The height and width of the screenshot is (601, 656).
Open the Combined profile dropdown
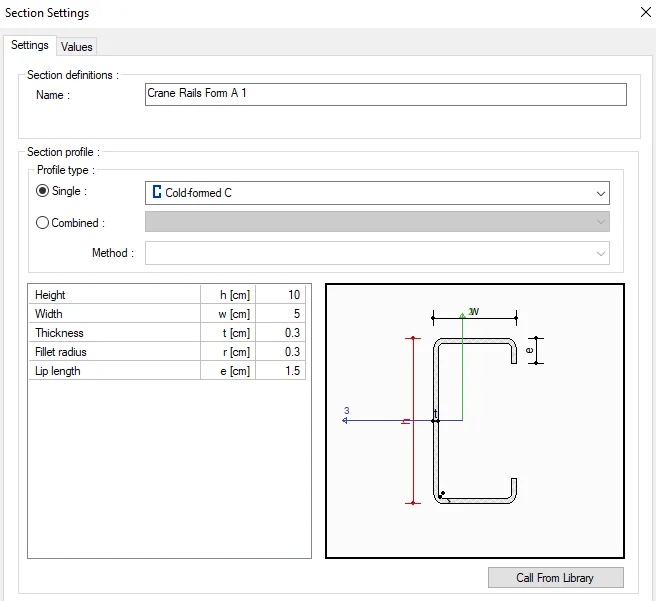[x=377, y=222]
